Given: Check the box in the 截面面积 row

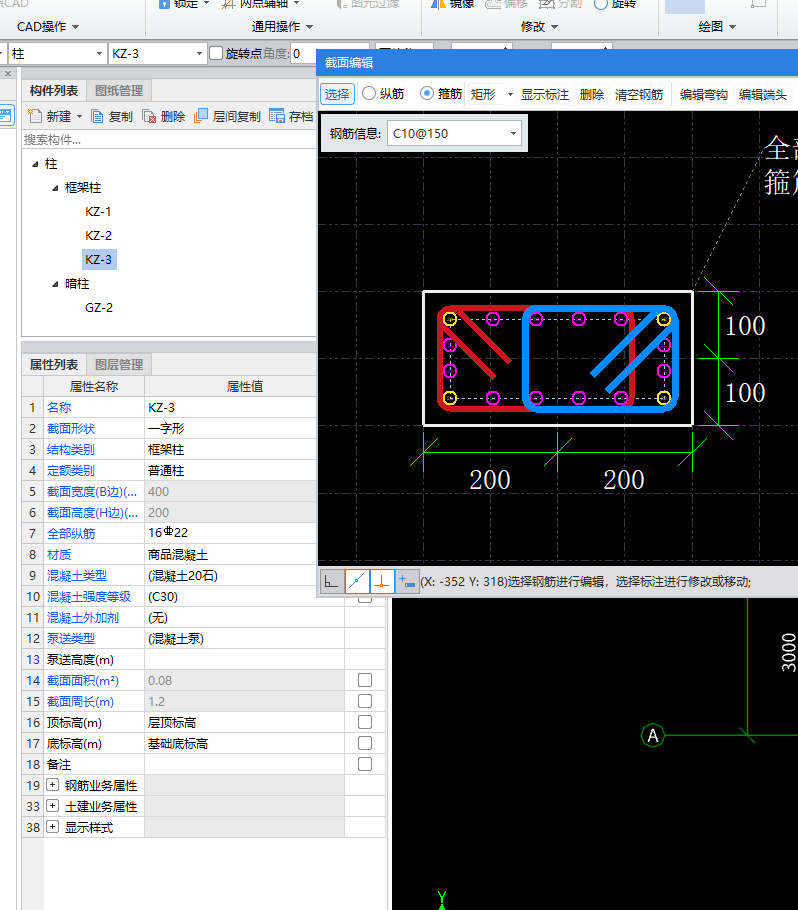Looking at the screenshot, I should point(365,680).
